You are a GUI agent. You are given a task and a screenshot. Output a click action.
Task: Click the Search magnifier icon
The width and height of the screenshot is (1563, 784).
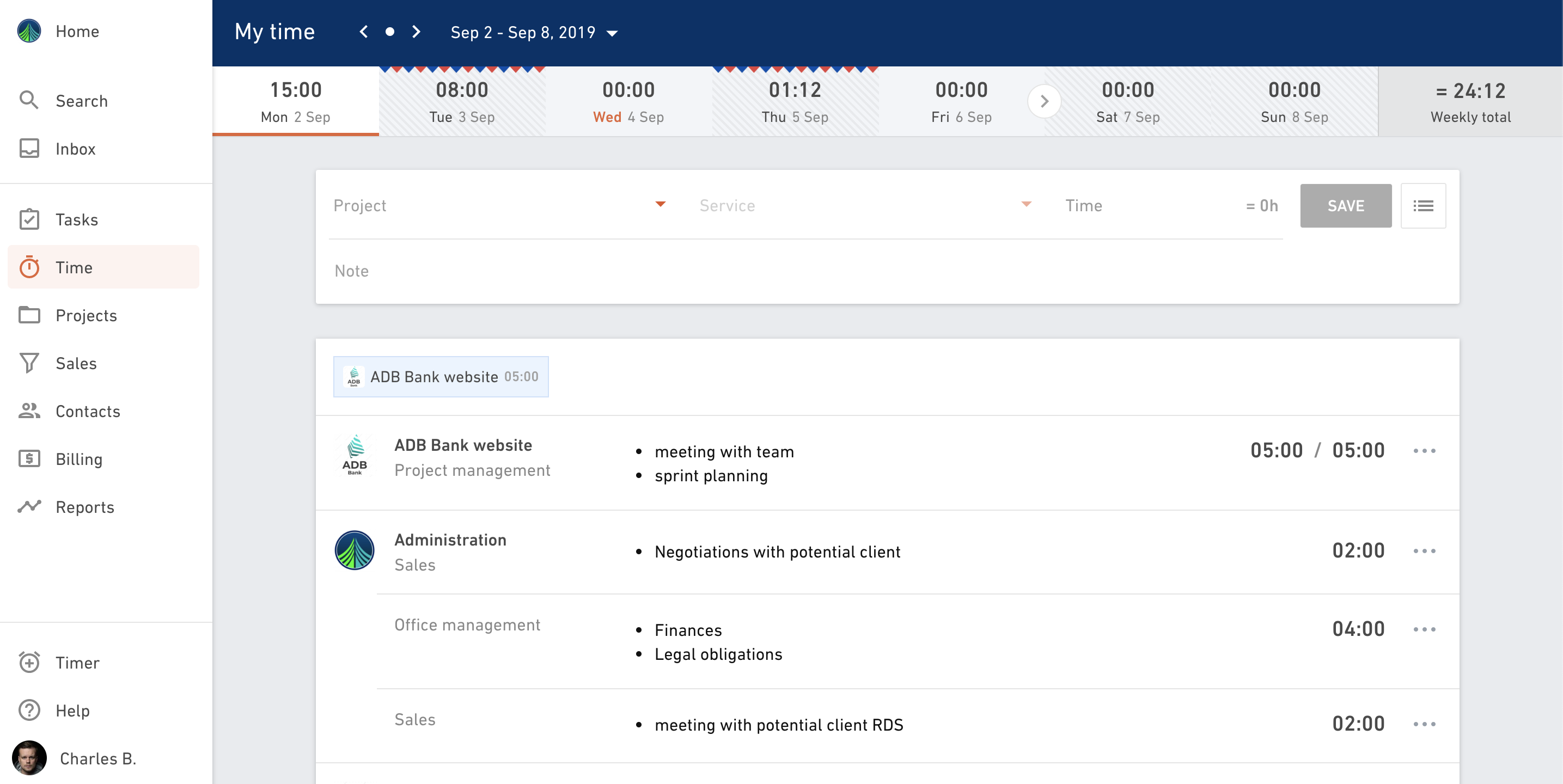28,100
